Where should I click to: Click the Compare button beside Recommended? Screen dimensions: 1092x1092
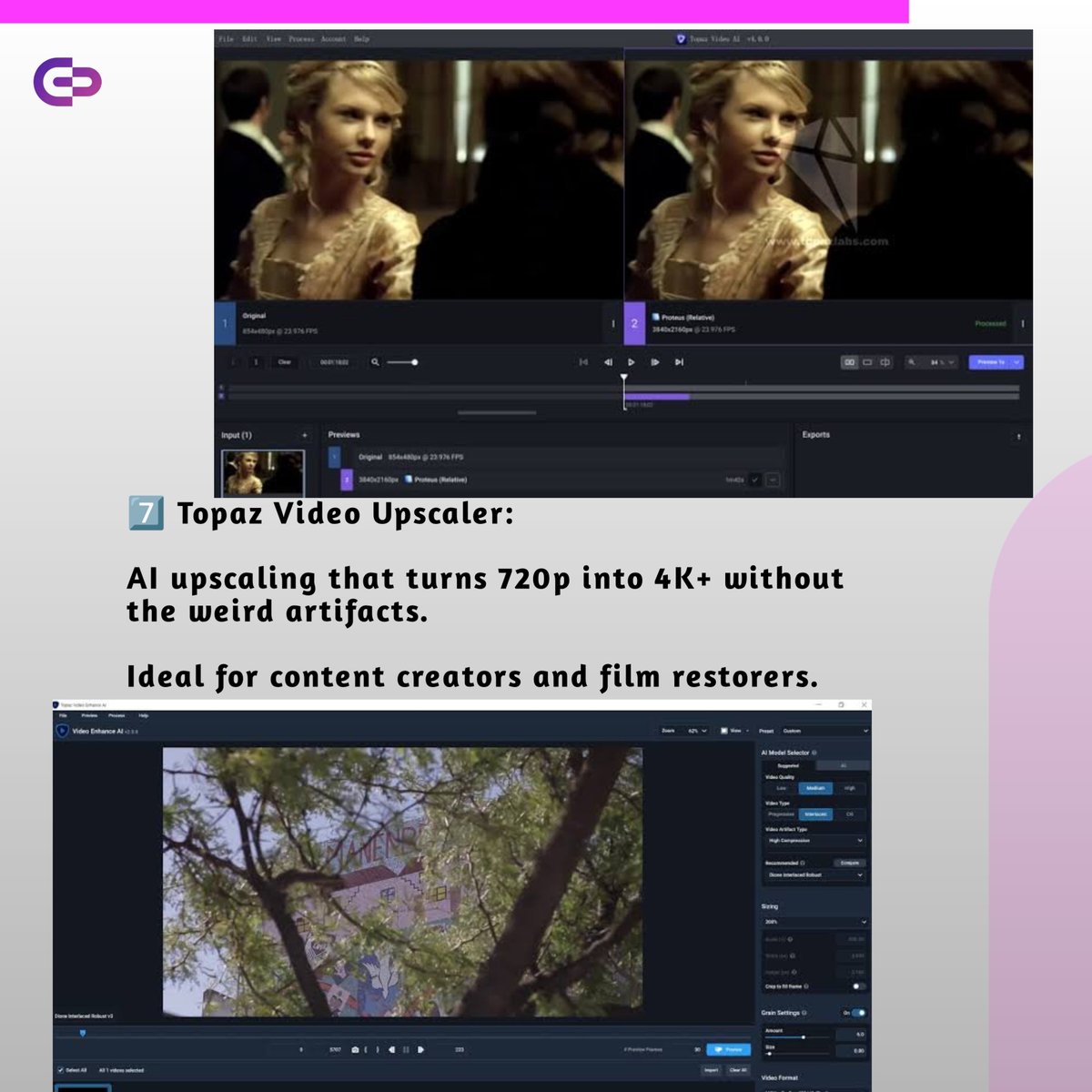tap(850, 863)
